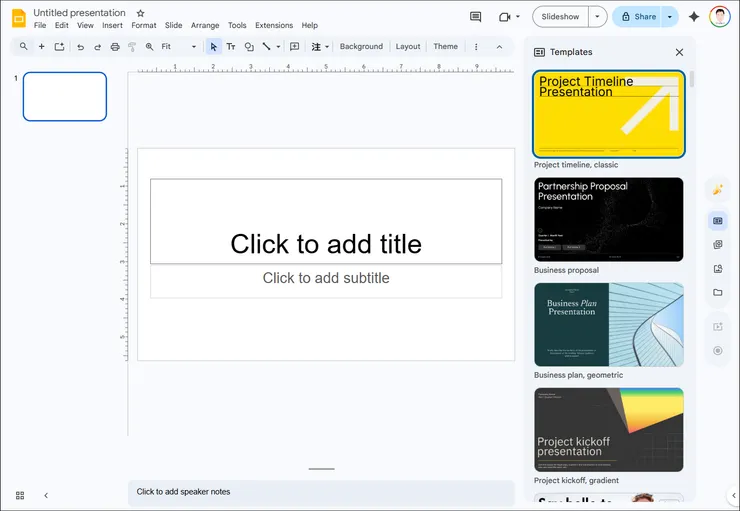This screenshot has height=511, width=740.
Task: Open the Extensions menu
Action: (x=274, y=25)
